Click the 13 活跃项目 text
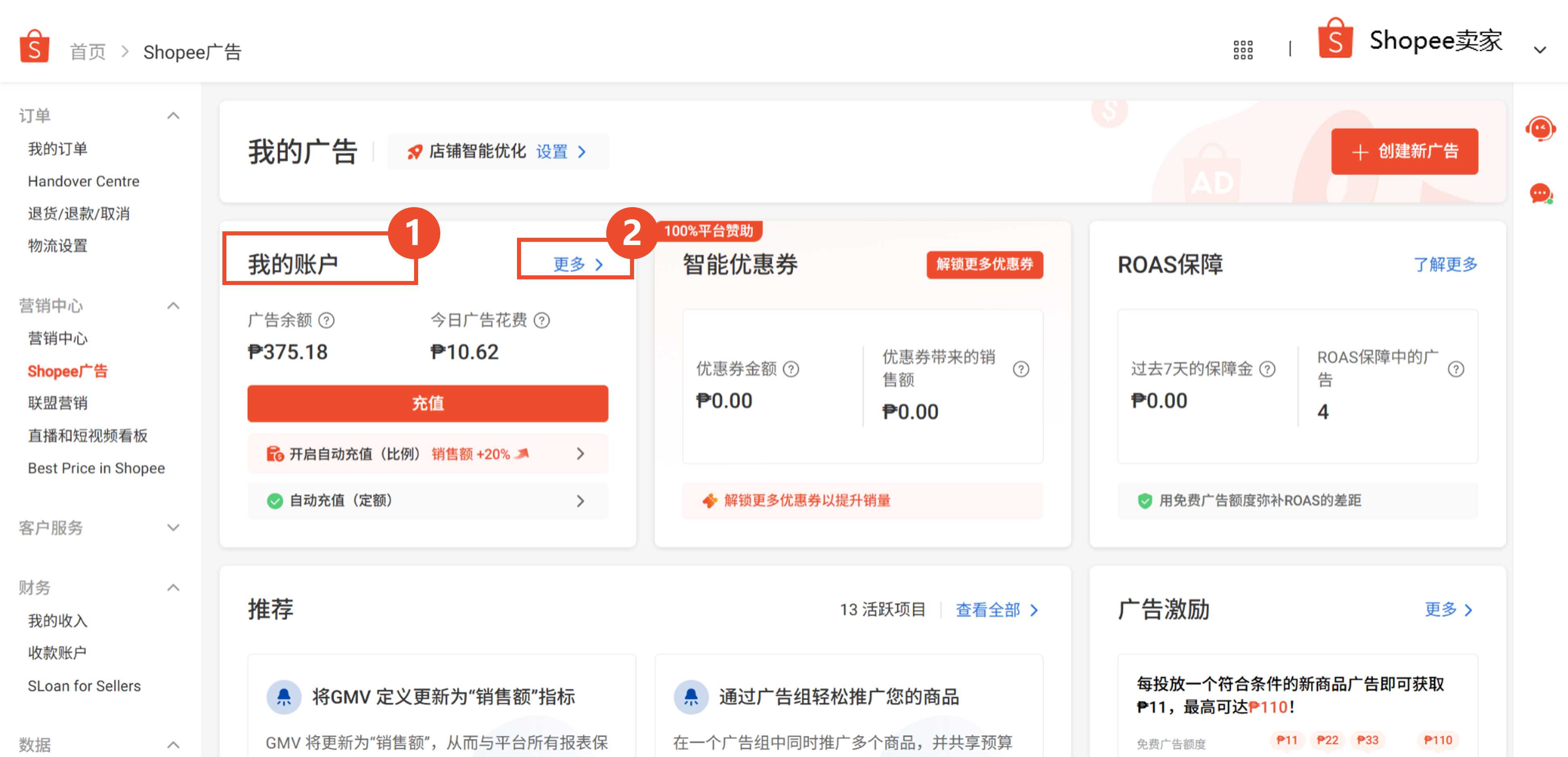1568x757 pixels. 883,610
